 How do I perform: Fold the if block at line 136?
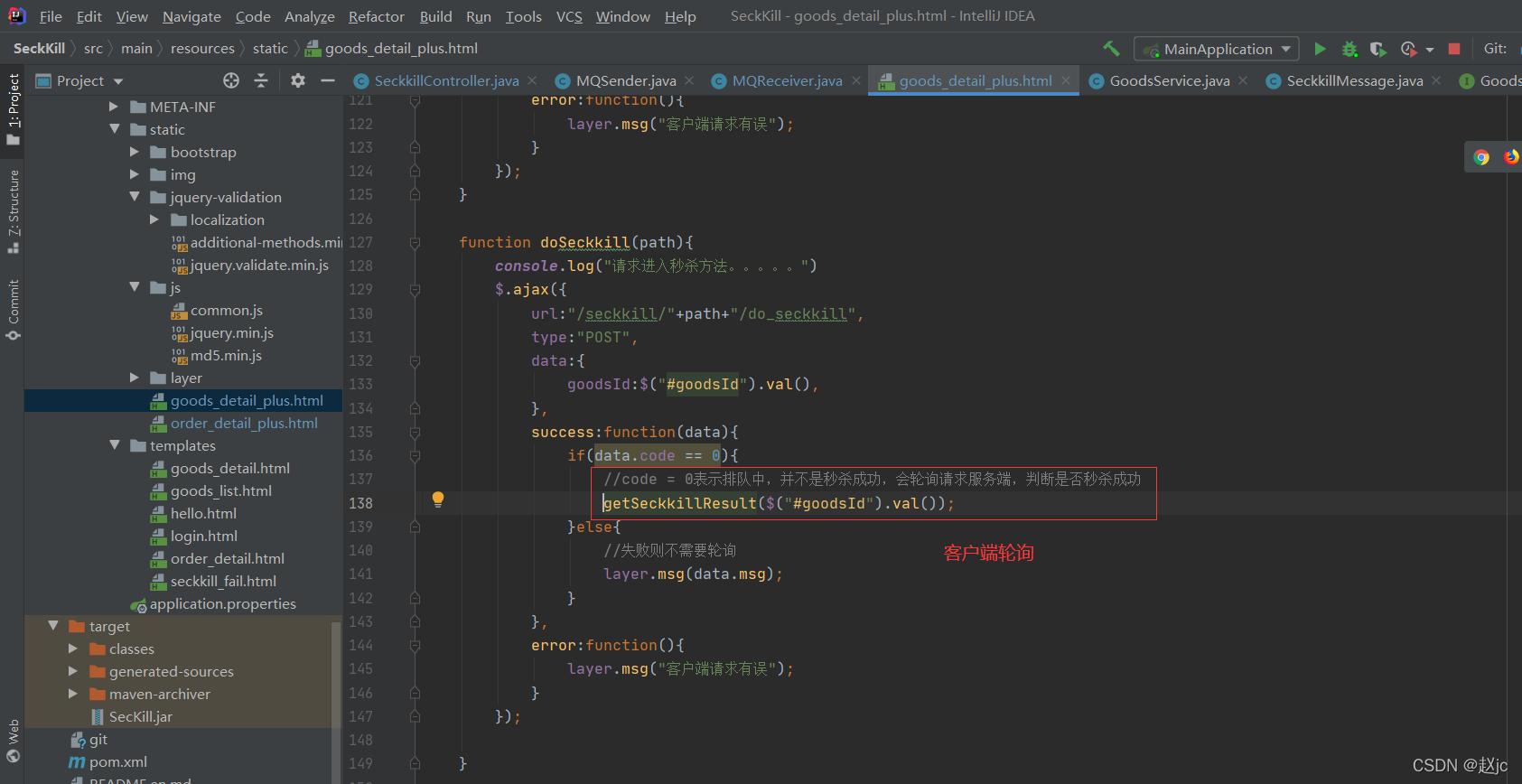(x=415, y=455)
